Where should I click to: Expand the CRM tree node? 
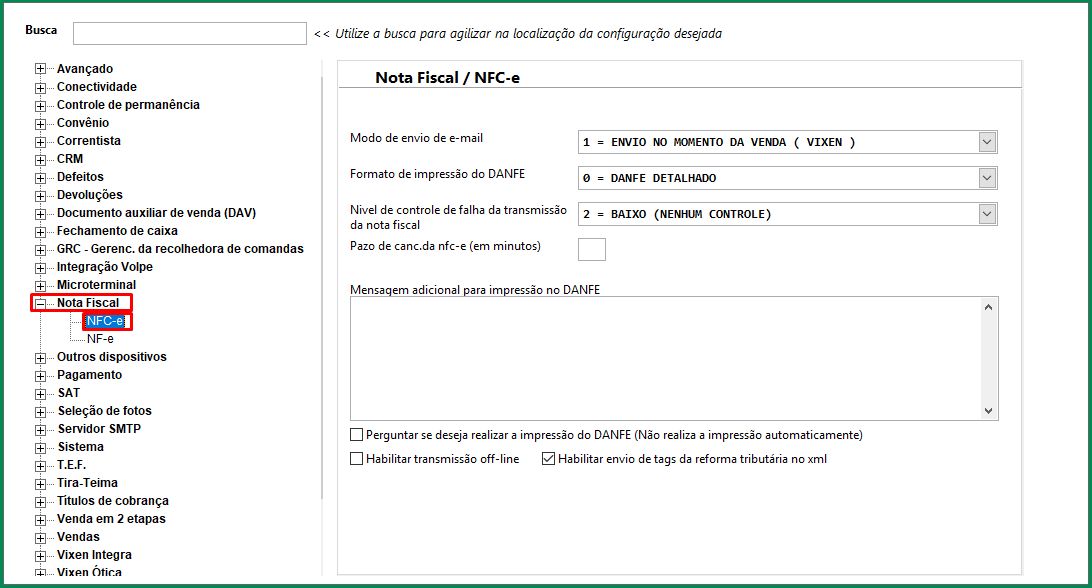40,160
